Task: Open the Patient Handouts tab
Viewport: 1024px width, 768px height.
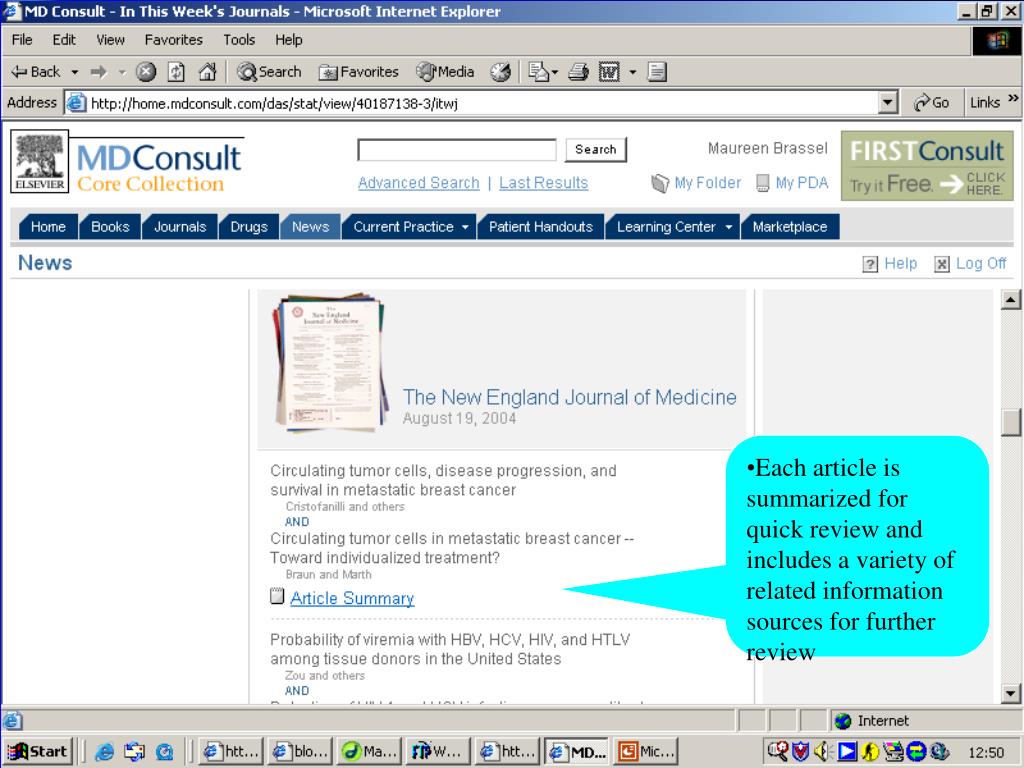Action: (541, 227)
